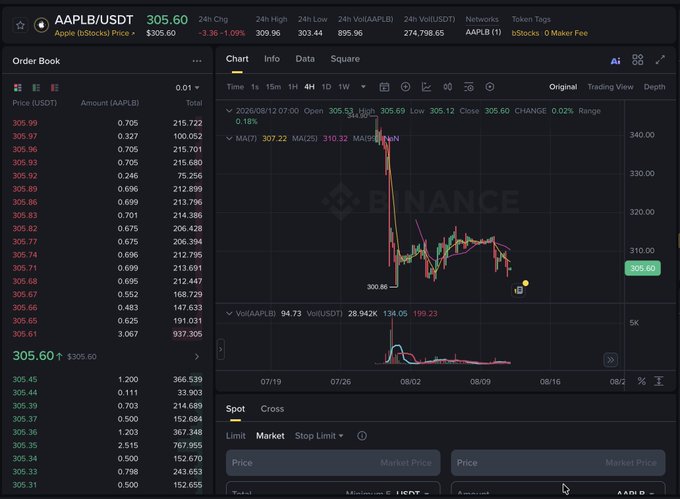Click the bStocks token tag
This screenshot has width=680, height=499.
click(525, 33)
